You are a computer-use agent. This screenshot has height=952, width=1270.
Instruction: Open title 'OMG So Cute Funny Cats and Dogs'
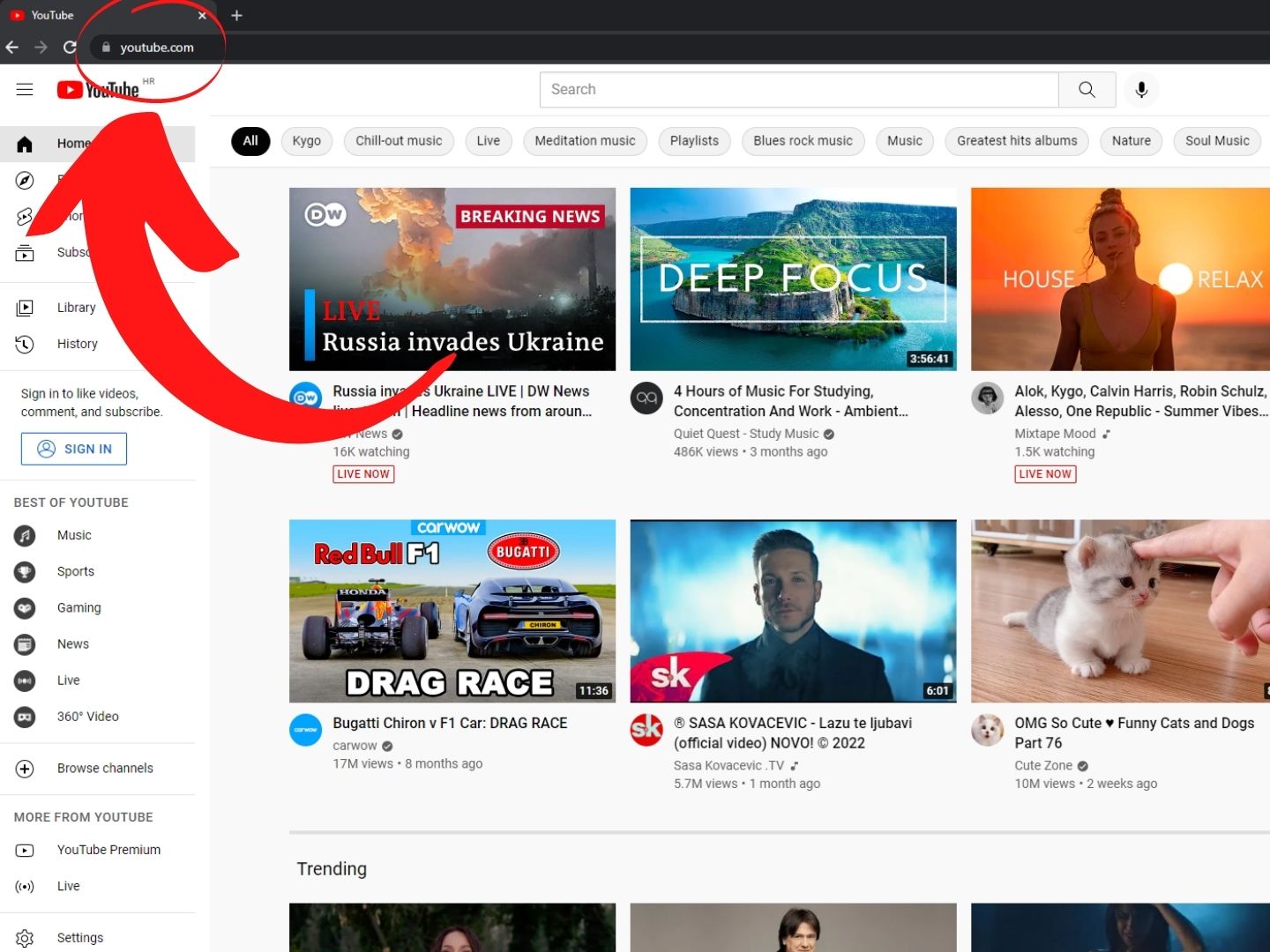point(1134,733)
